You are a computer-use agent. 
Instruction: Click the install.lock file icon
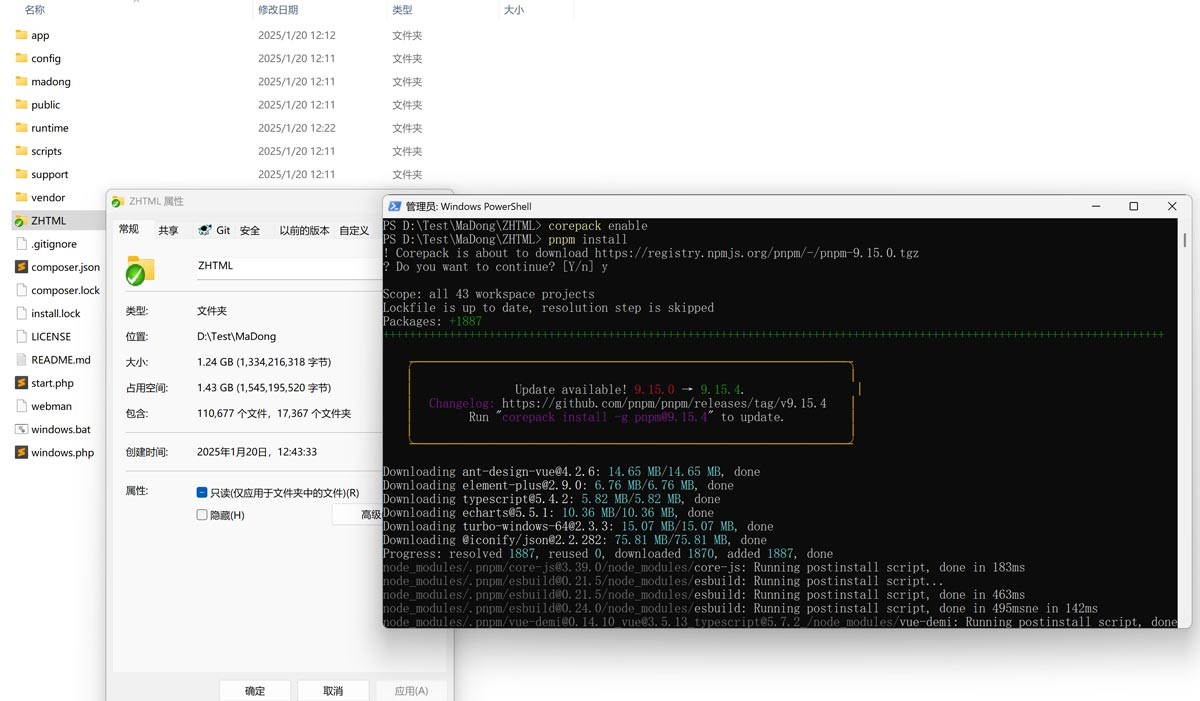coord(22,313)
